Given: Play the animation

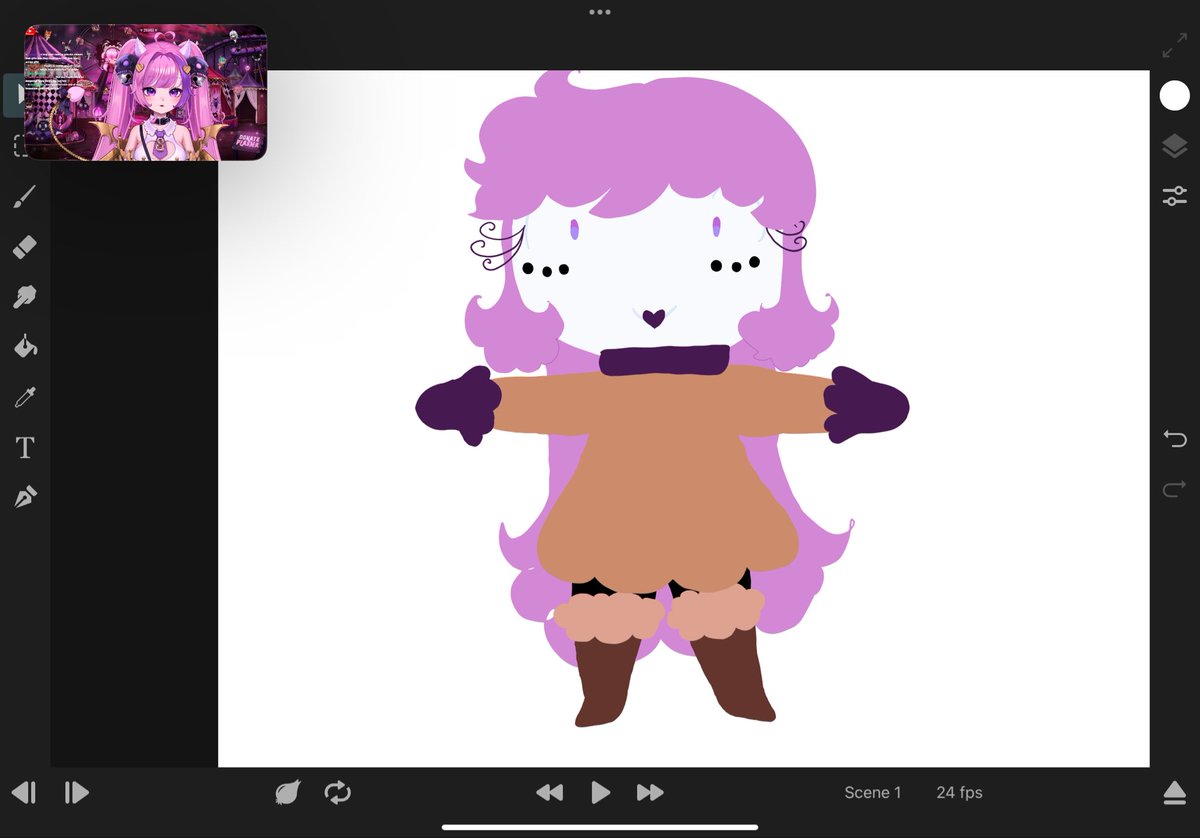Looking at the screenshot, I should click(600, 793).
